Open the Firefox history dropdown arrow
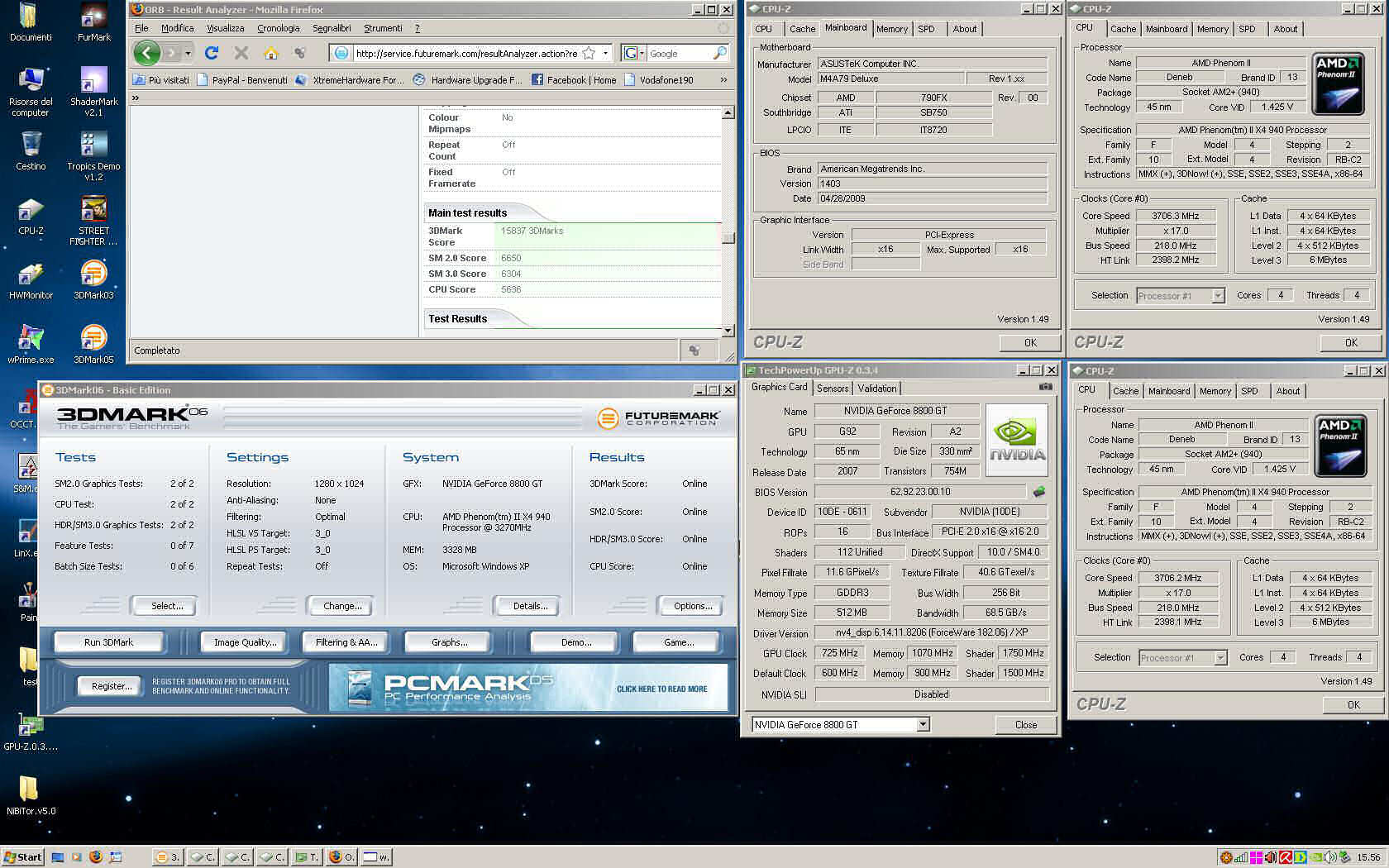 click(x=188, y=53)
